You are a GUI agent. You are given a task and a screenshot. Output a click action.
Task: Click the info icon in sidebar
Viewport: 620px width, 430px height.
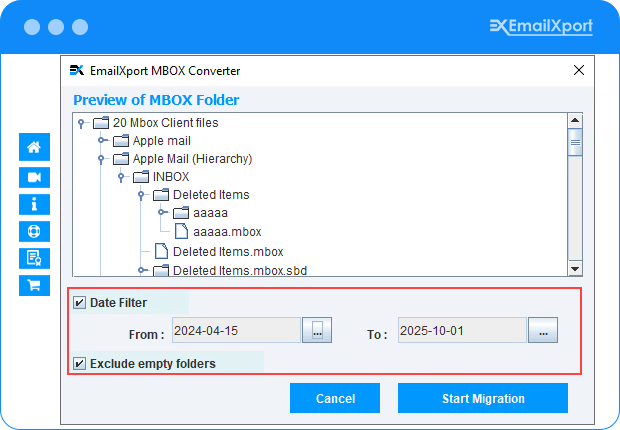point(34,204)
